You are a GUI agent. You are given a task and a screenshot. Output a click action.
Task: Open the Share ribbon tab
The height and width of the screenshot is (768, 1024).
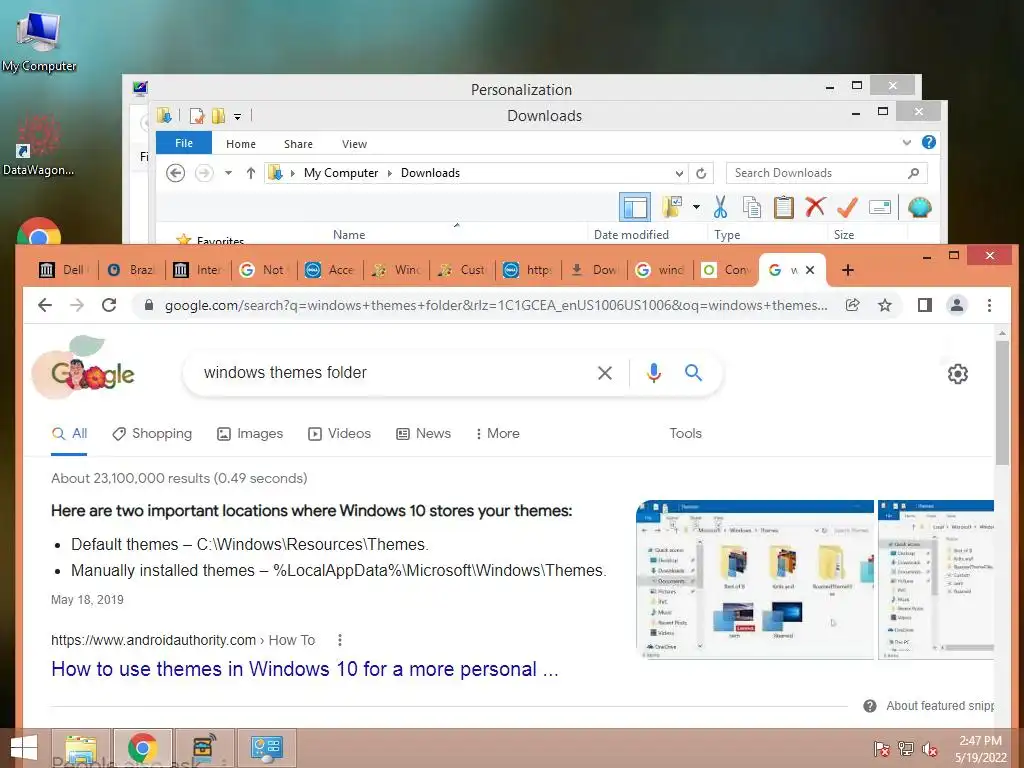pyautogui.click(x=298, y=144)
